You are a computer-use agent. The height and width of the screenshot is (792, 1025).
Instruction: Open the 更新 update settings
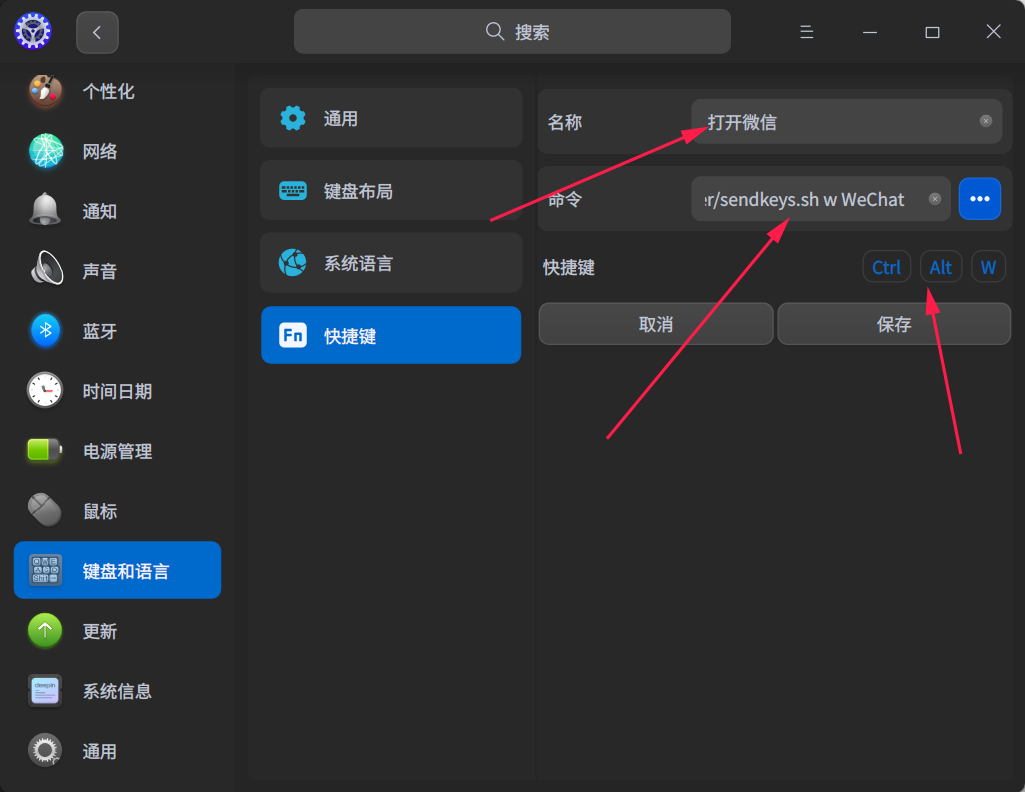tap(117, 631)
